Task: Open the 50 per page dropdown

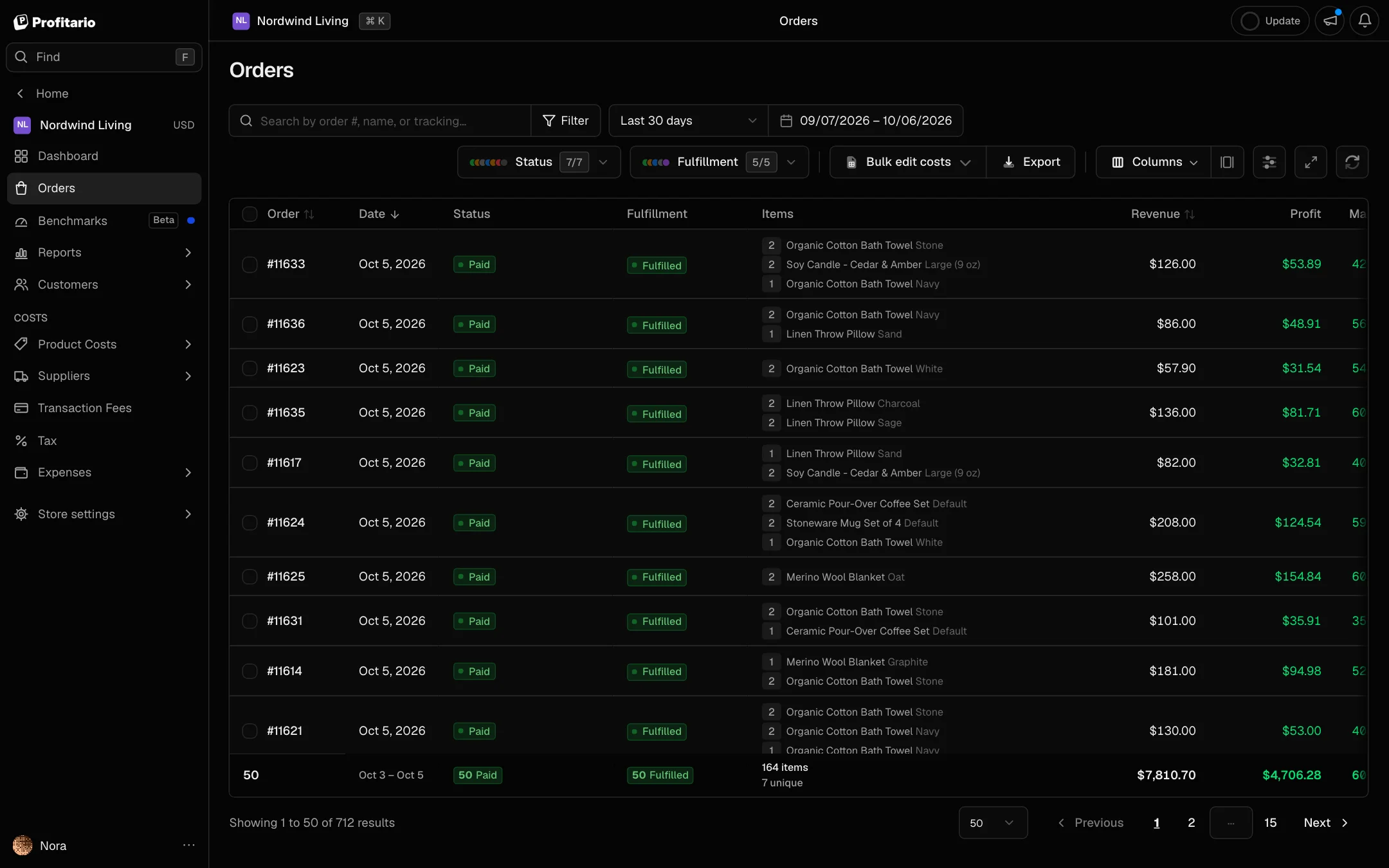Action: (x=993, y=823)
